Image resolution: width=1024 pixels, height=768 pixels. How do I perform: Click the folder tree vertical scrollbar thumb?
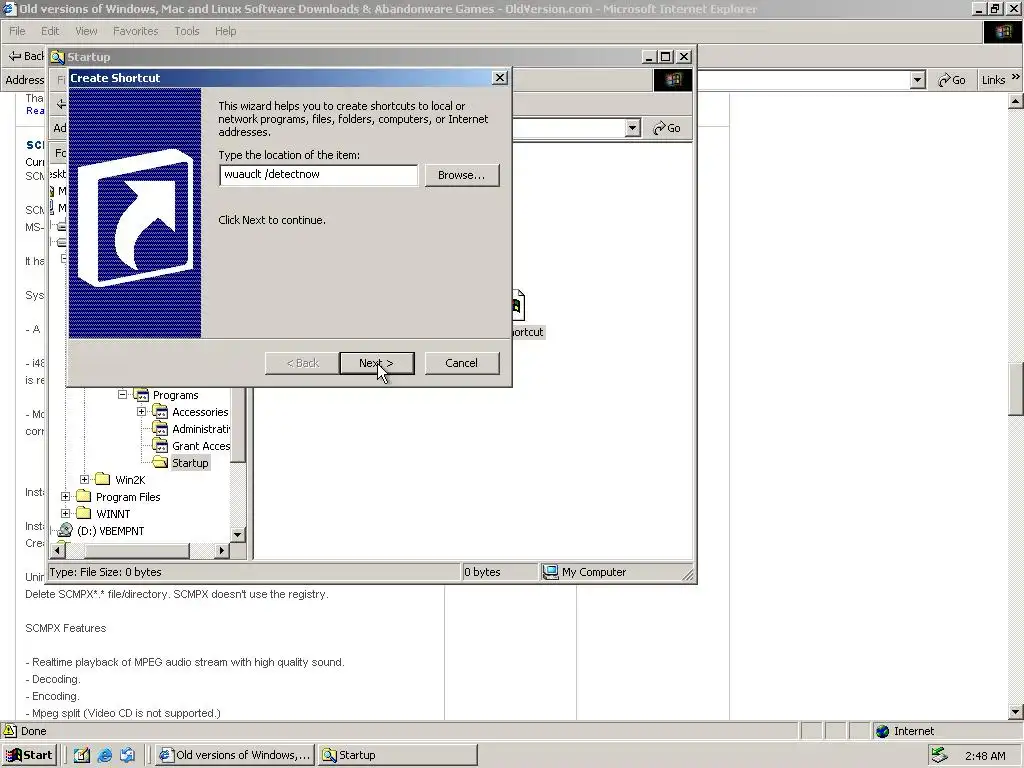[x=238, y=424]
